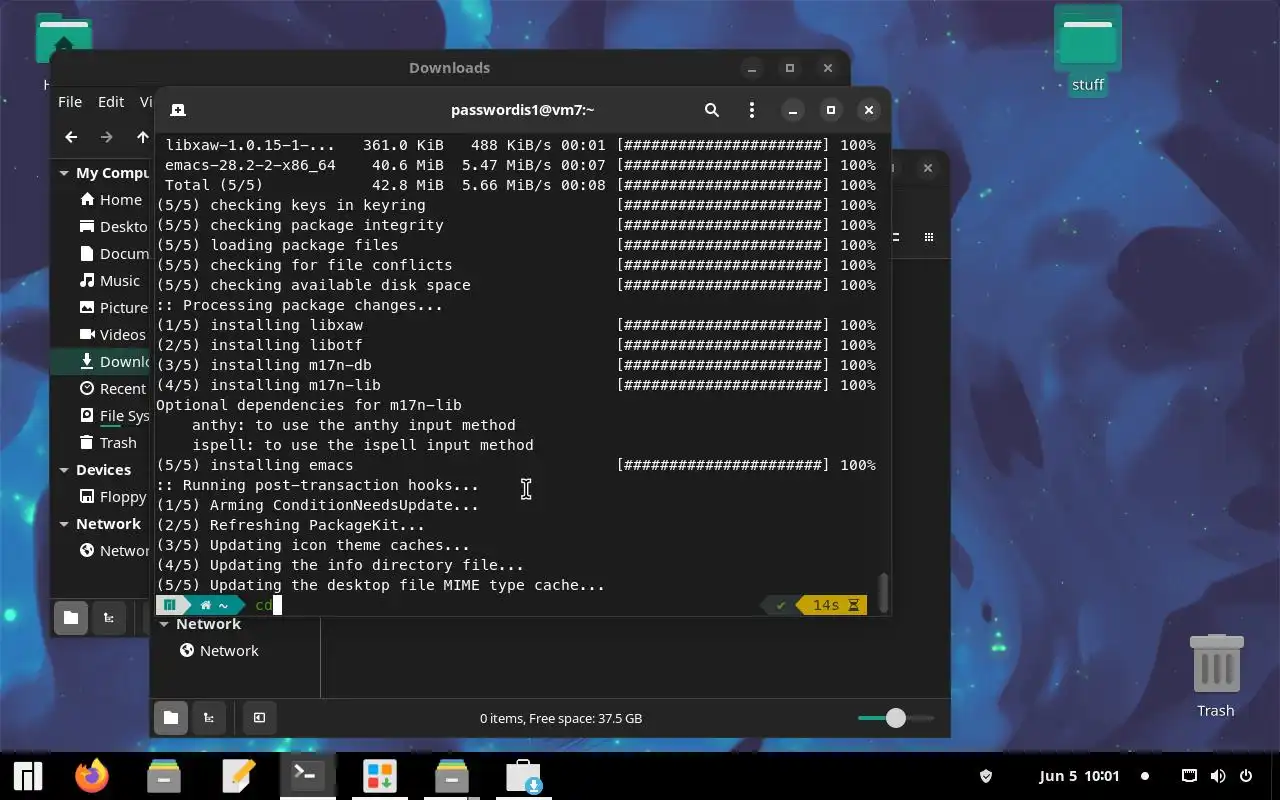Open the first file manager taskbar icon

tap(164, 776)
